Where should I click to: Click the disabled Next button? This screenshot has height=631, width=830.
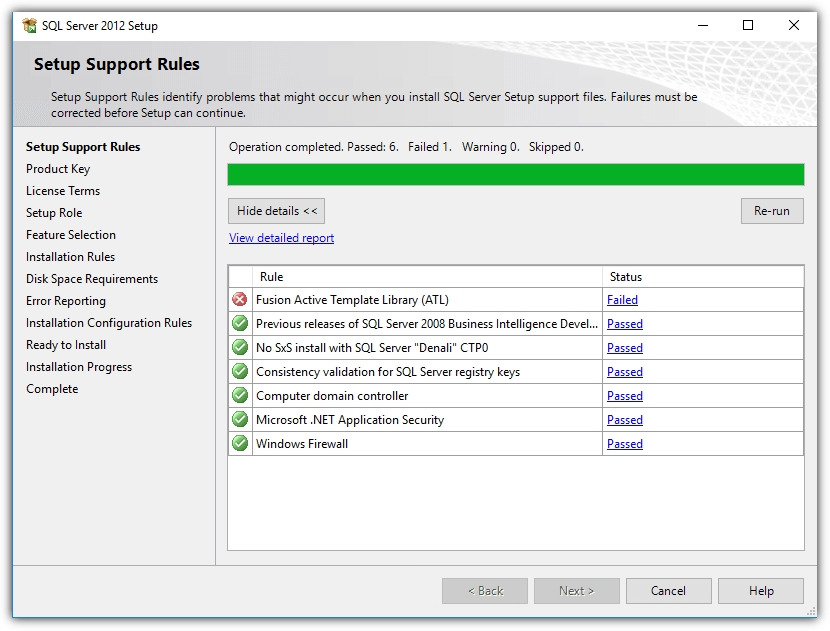click(x=576, y=591)
